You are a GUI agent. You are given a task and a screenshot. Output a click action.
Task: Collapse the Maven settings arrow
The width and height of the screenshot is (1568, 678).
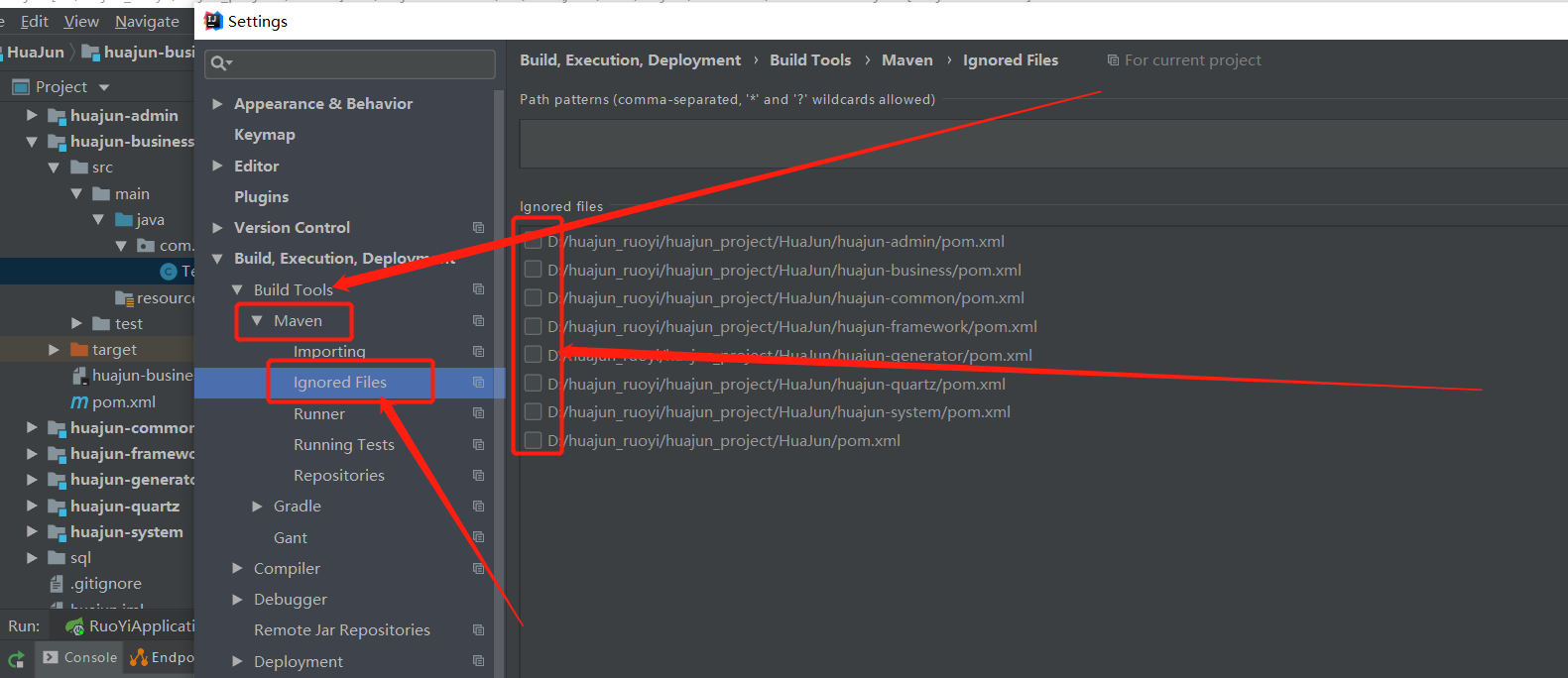coord(257,321)
